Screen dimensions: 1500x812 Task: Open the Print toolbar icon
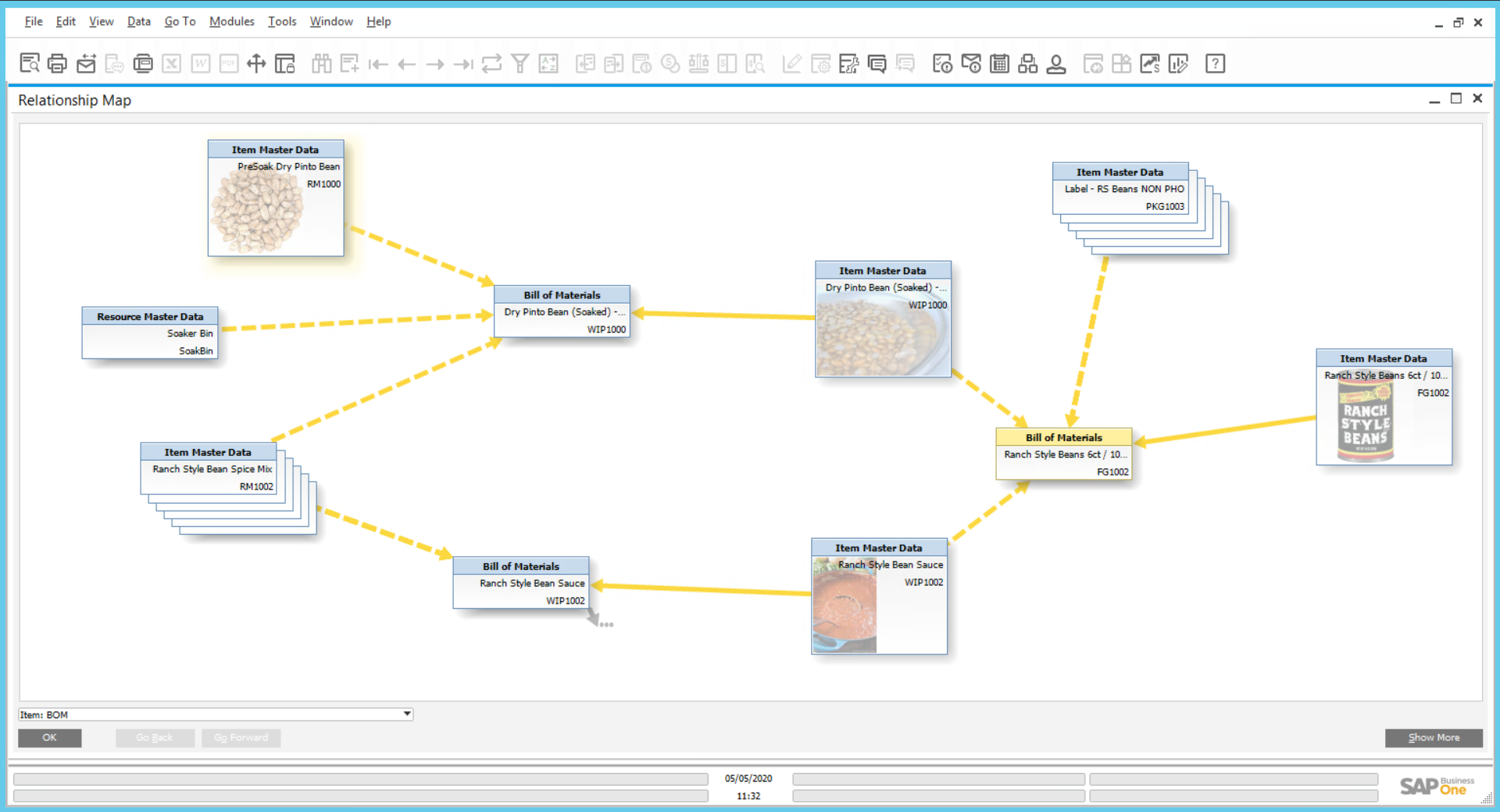tap(57, 63)
